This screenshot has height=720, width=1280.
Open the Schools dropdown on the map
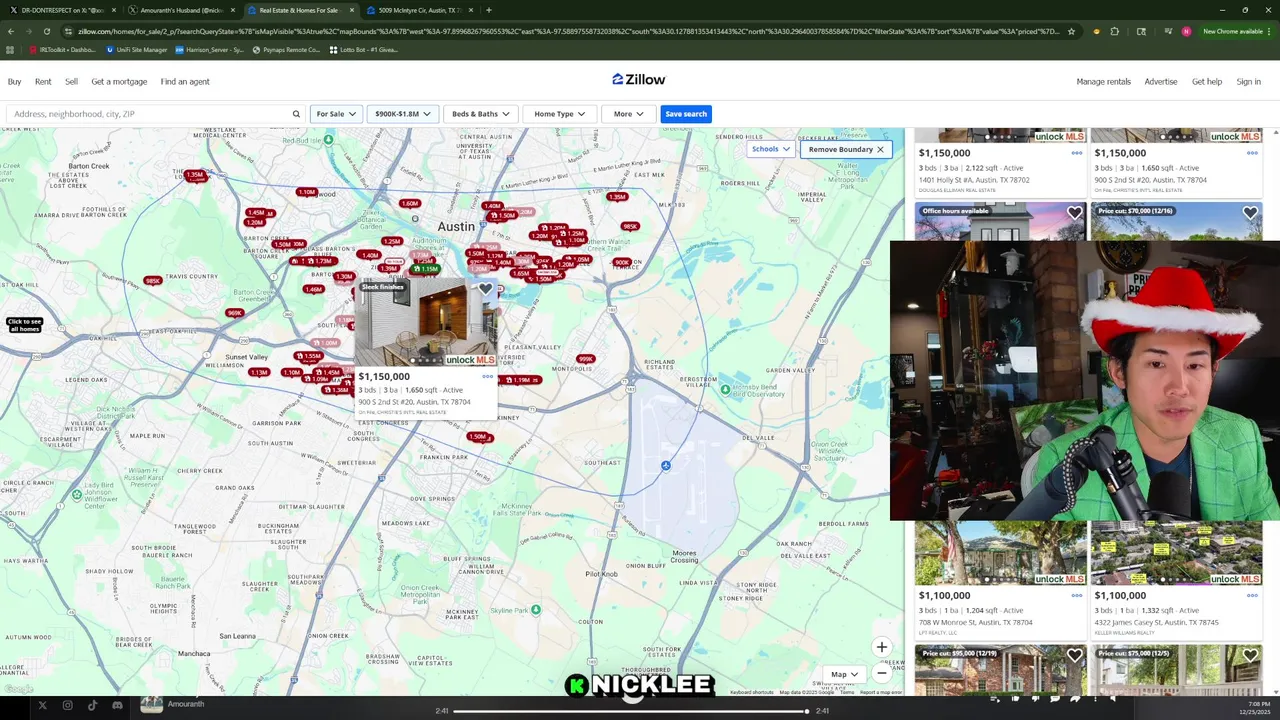[x=771, y=149]
